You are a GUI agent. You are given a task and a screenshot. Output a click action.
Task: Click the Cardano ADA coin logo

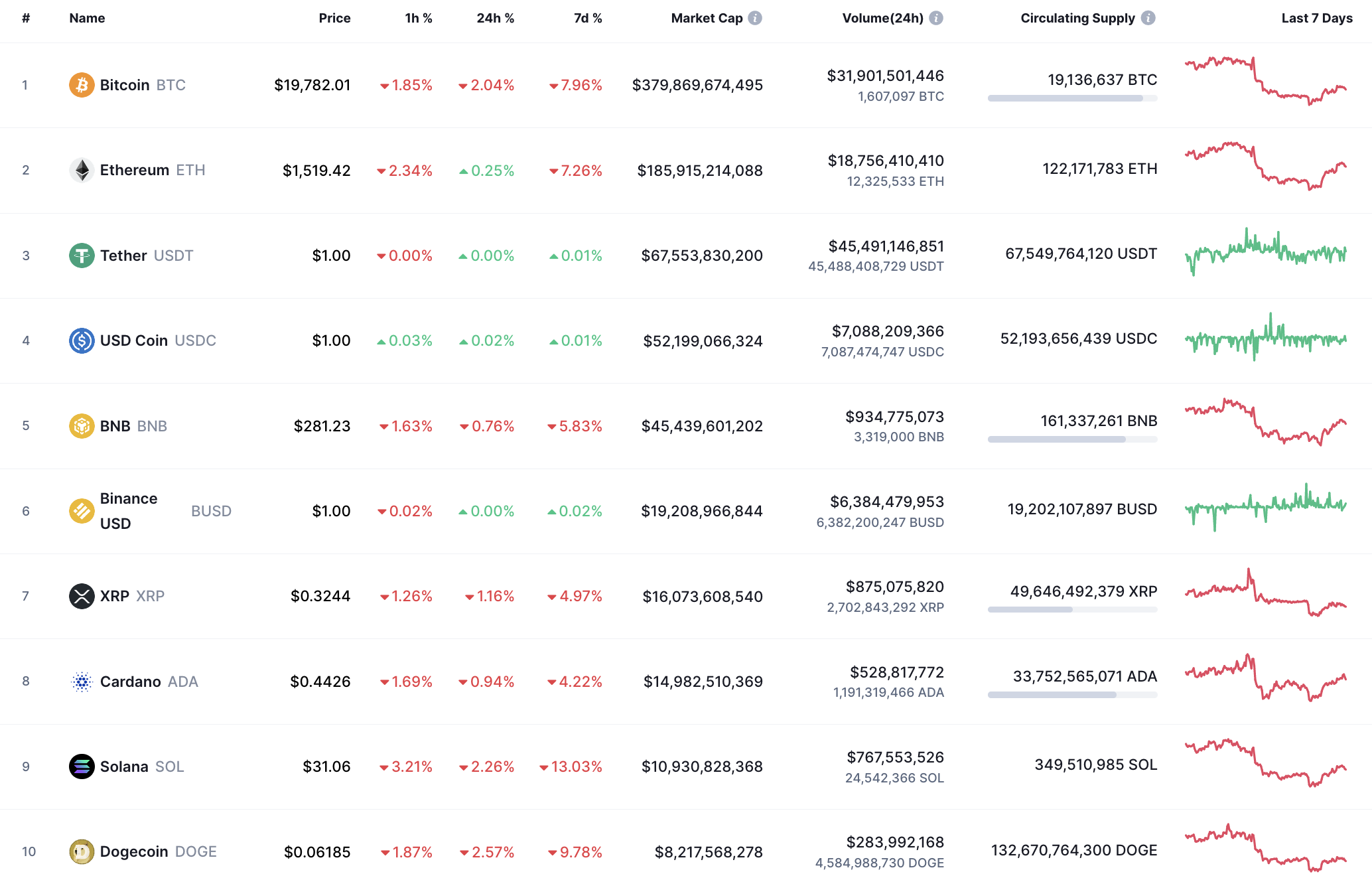(81, 682)
